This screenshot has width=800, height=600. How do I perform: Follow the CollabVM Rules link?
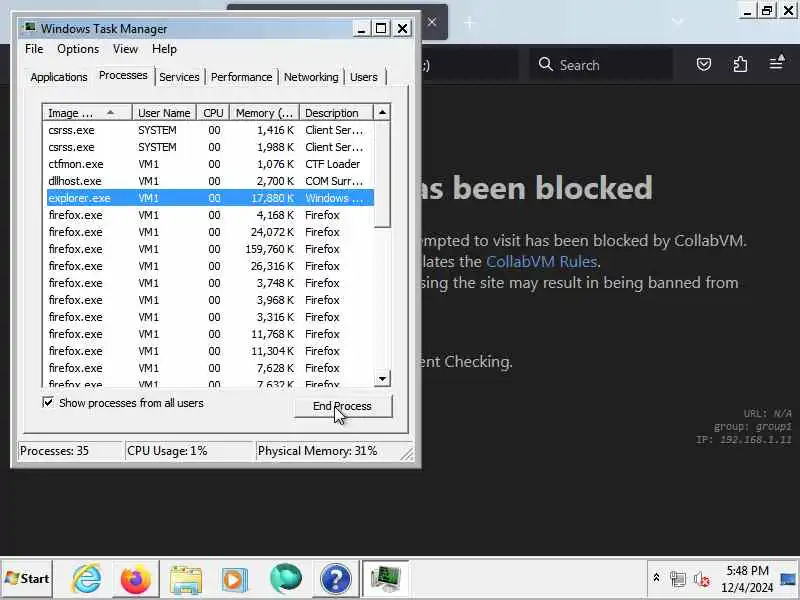pyautogui.click(x=541, y=261)
